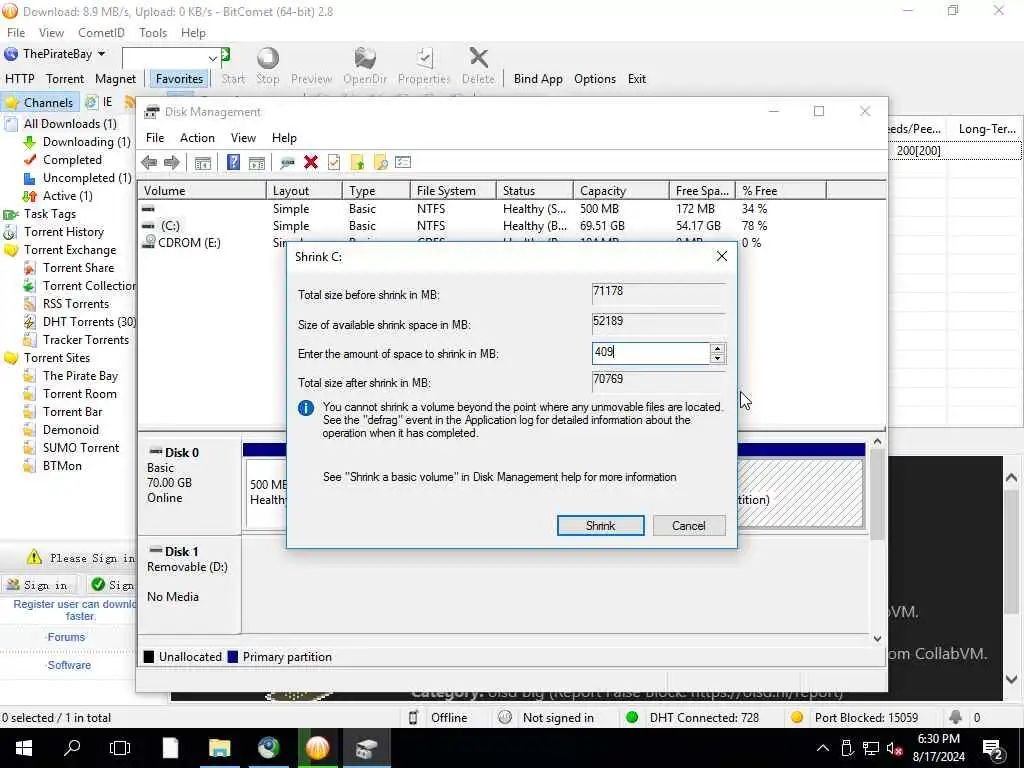Click show/hide console tree toolbar icon
The width and height of the screenshot is (1024, 768).
(x=203, y=163)
